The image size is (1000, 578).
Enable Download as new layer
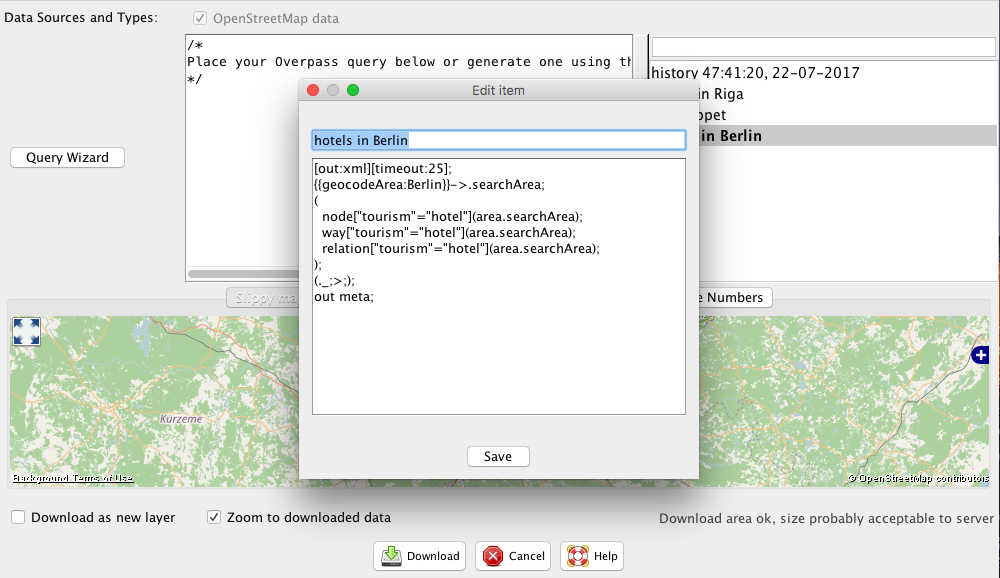click(x=19, y=518)
